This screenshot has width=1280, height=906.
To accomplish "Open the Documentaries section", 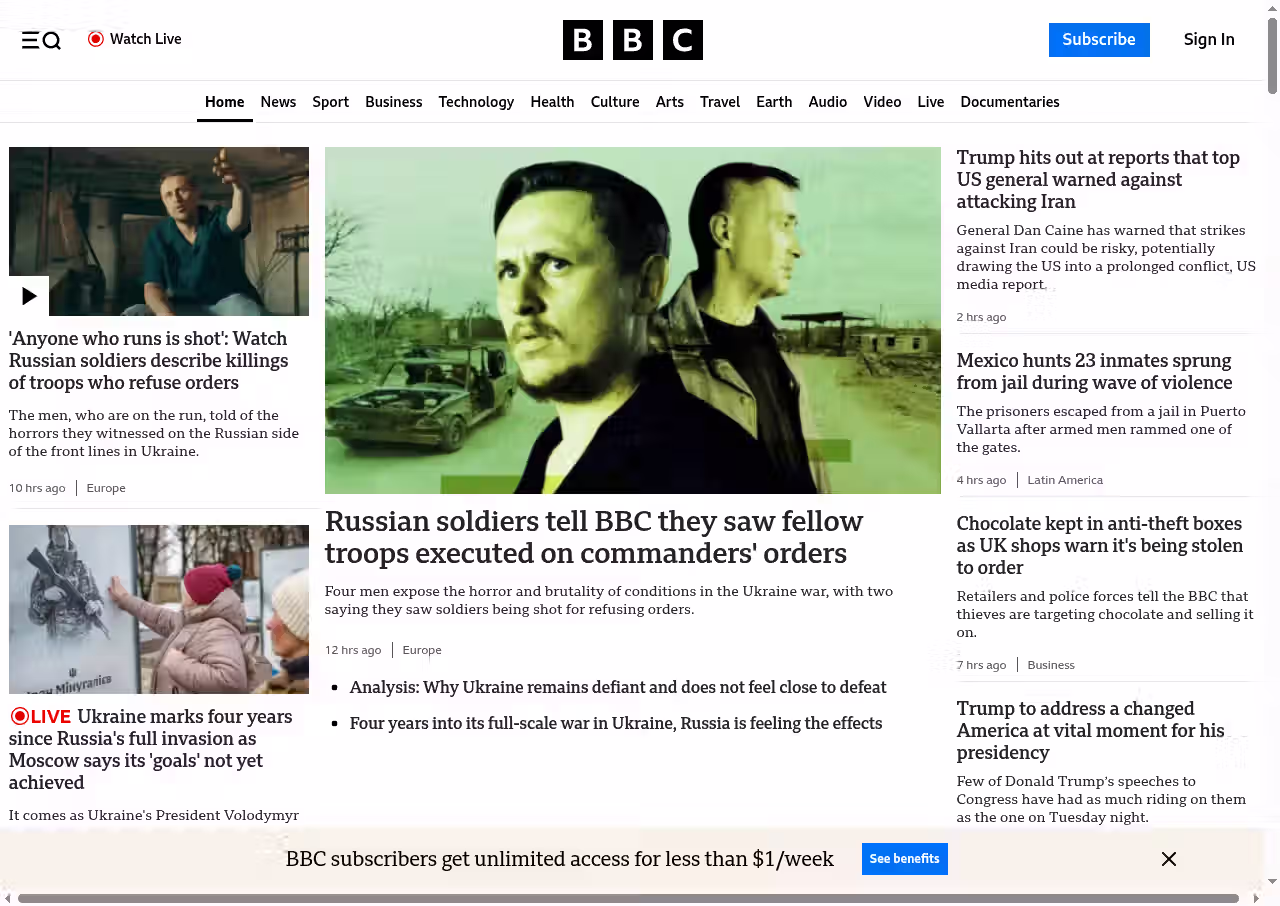I will pos(1009,102).
